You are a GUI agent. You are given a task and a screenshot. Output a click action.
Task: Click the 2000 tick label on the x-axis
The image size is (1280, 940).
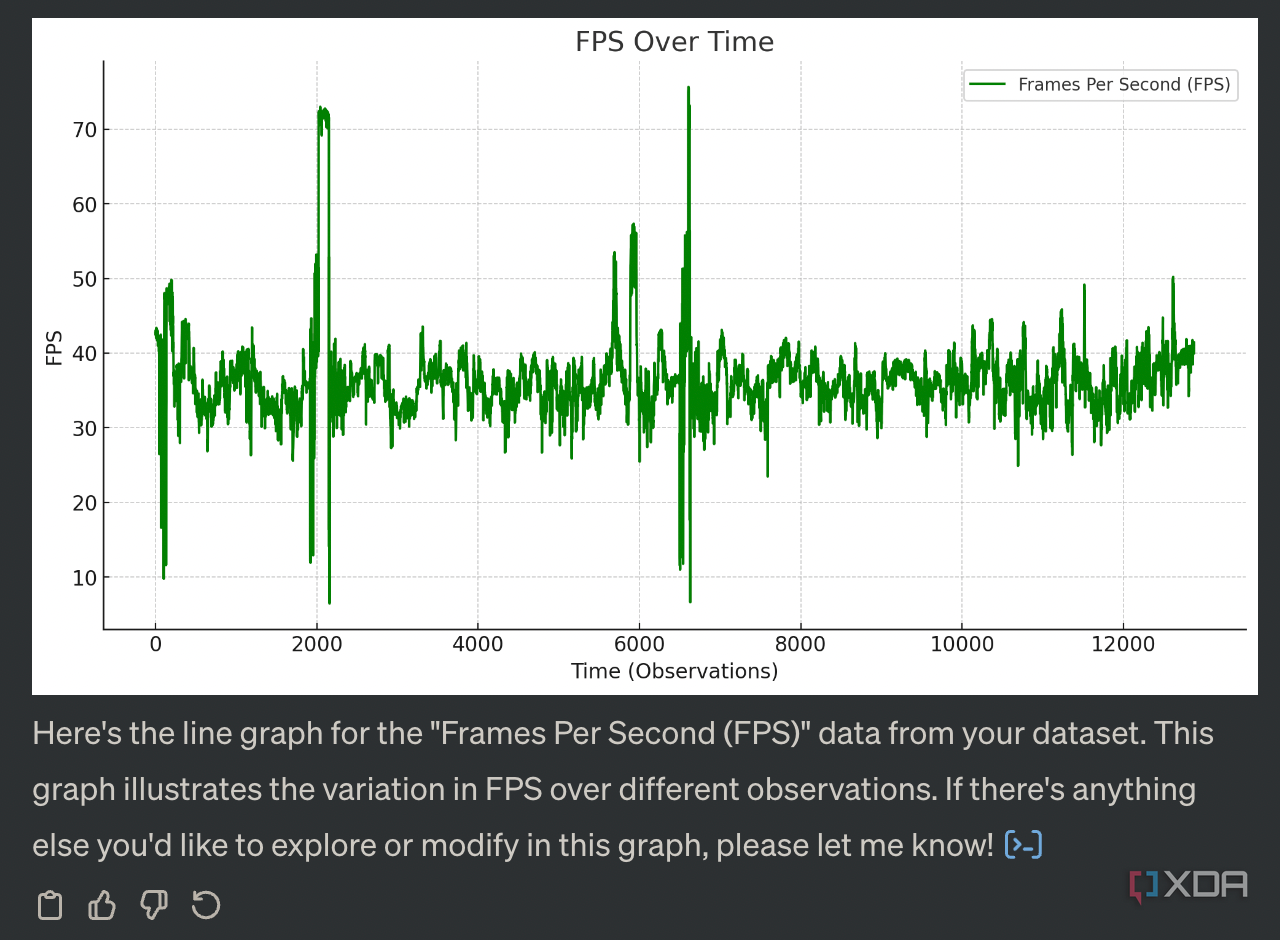[317, 645]
